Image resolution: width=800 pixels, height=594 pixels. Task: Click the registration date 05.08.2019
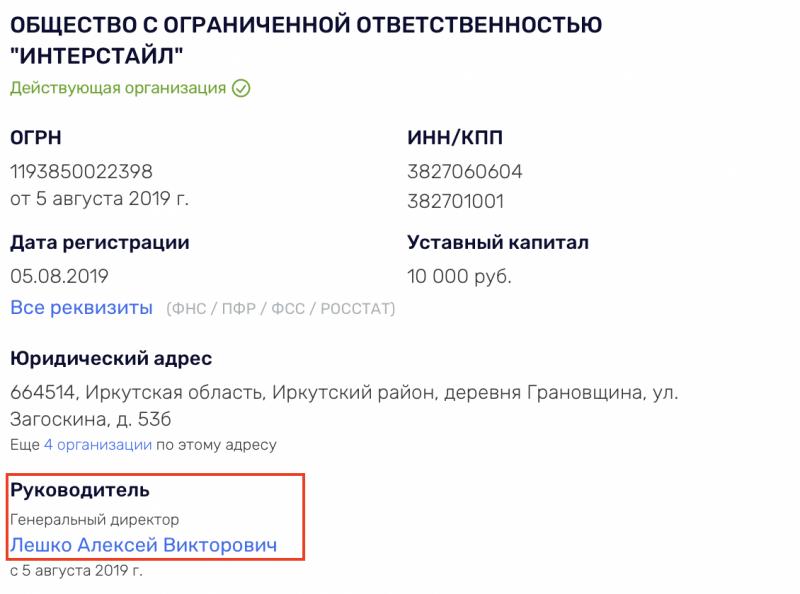tap(59, 276)
